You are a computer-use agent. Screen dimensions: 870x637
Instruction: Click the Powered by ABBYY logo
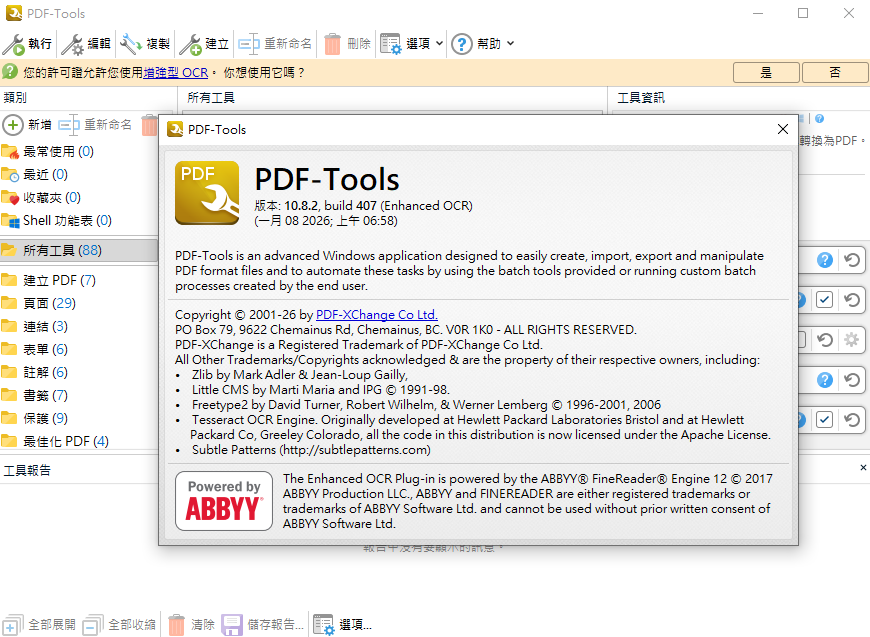point(224,501)
